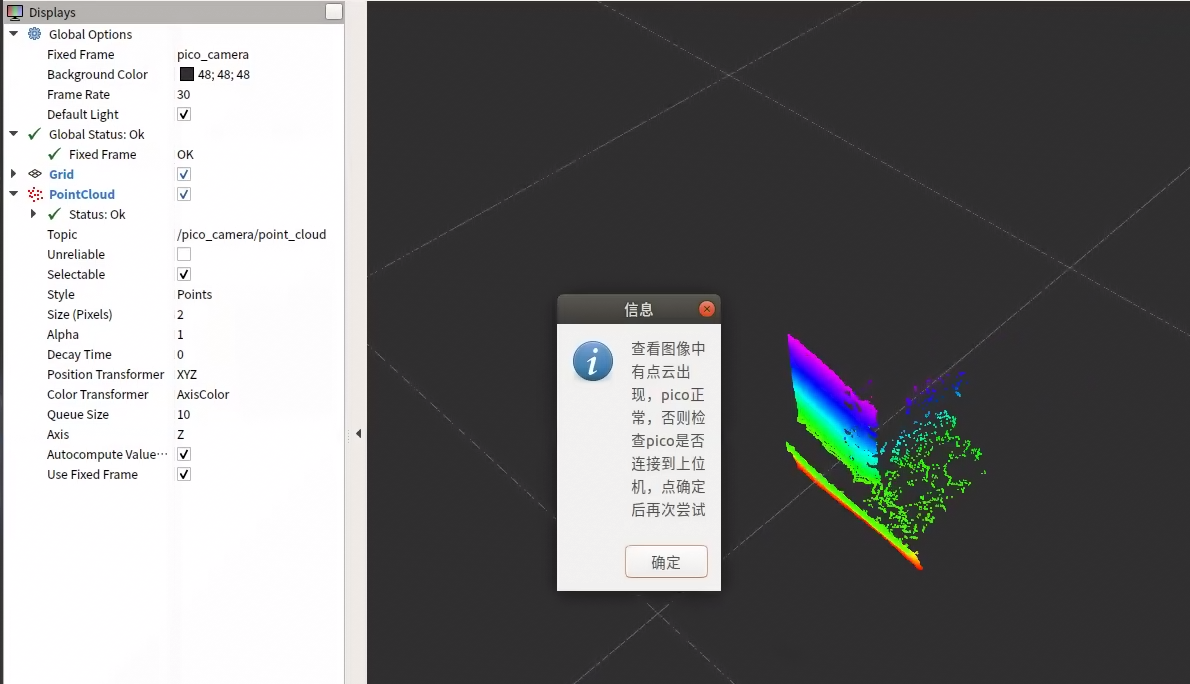Click the PointCloud red dots icon
Viewport: 1190px width, 684px height.
pyautogui.click(x=35, y=194)
